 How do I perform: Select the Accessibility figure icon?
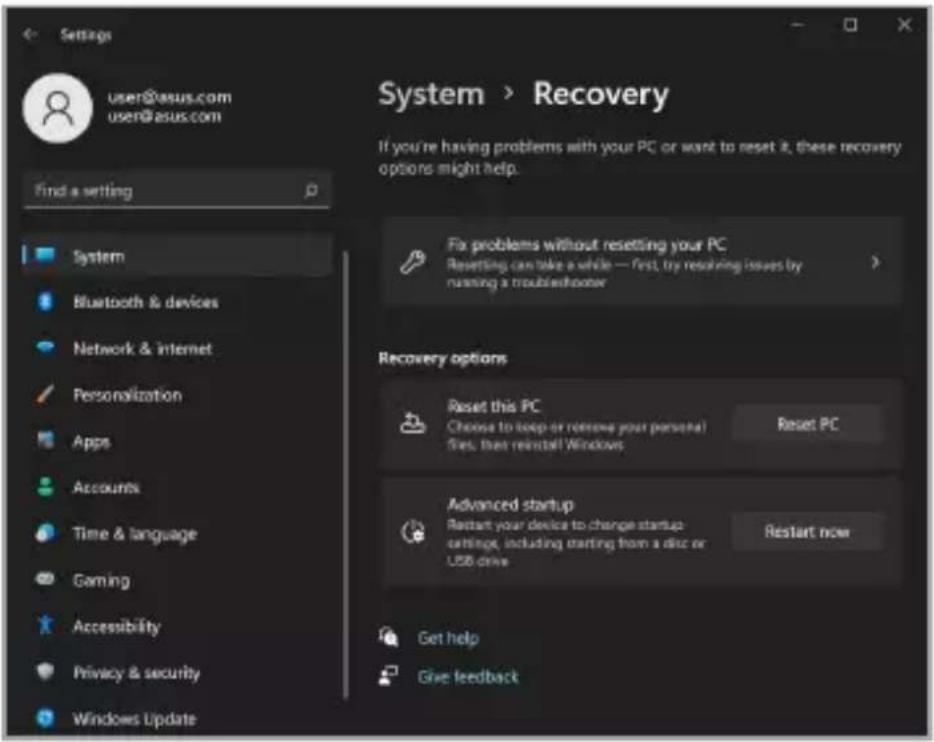tap(45, 625)
